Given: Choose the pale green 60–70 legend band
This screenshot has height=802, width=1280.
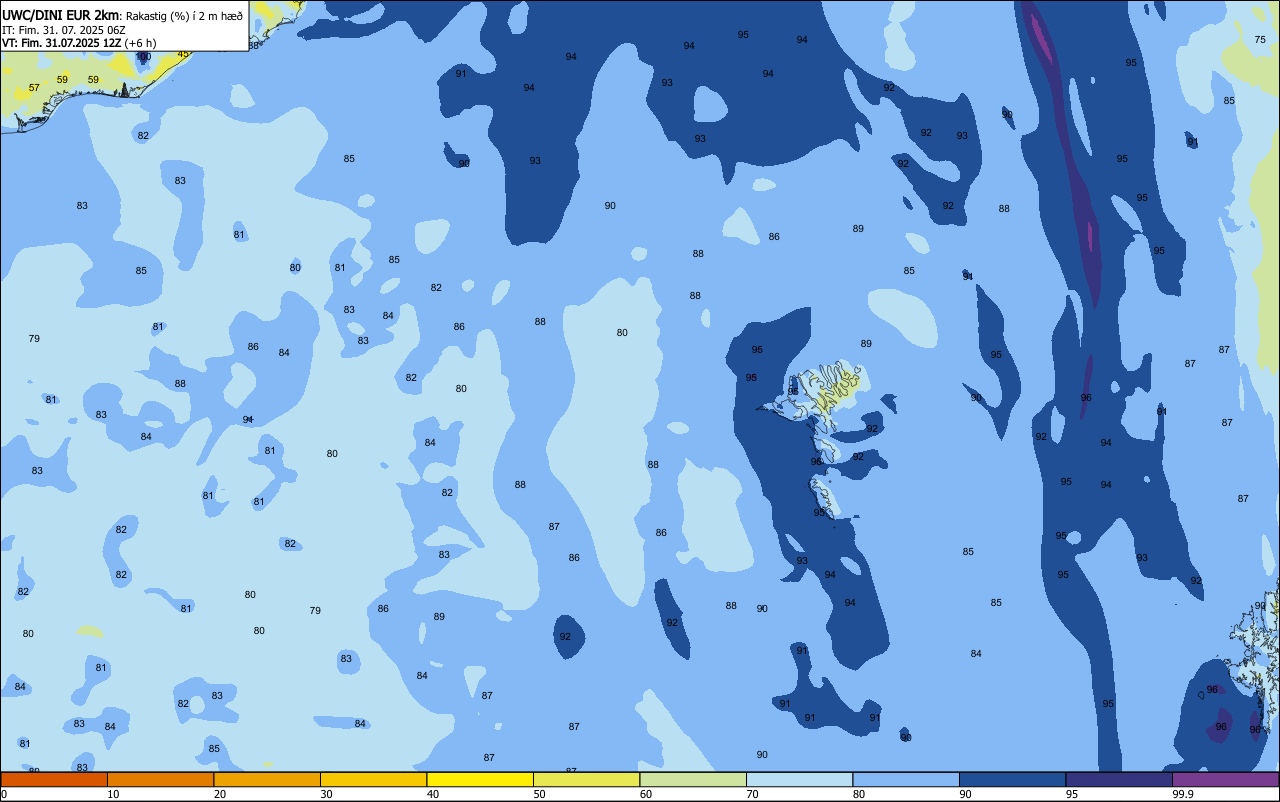Looking at the screenshot, I should click(693, 779).
